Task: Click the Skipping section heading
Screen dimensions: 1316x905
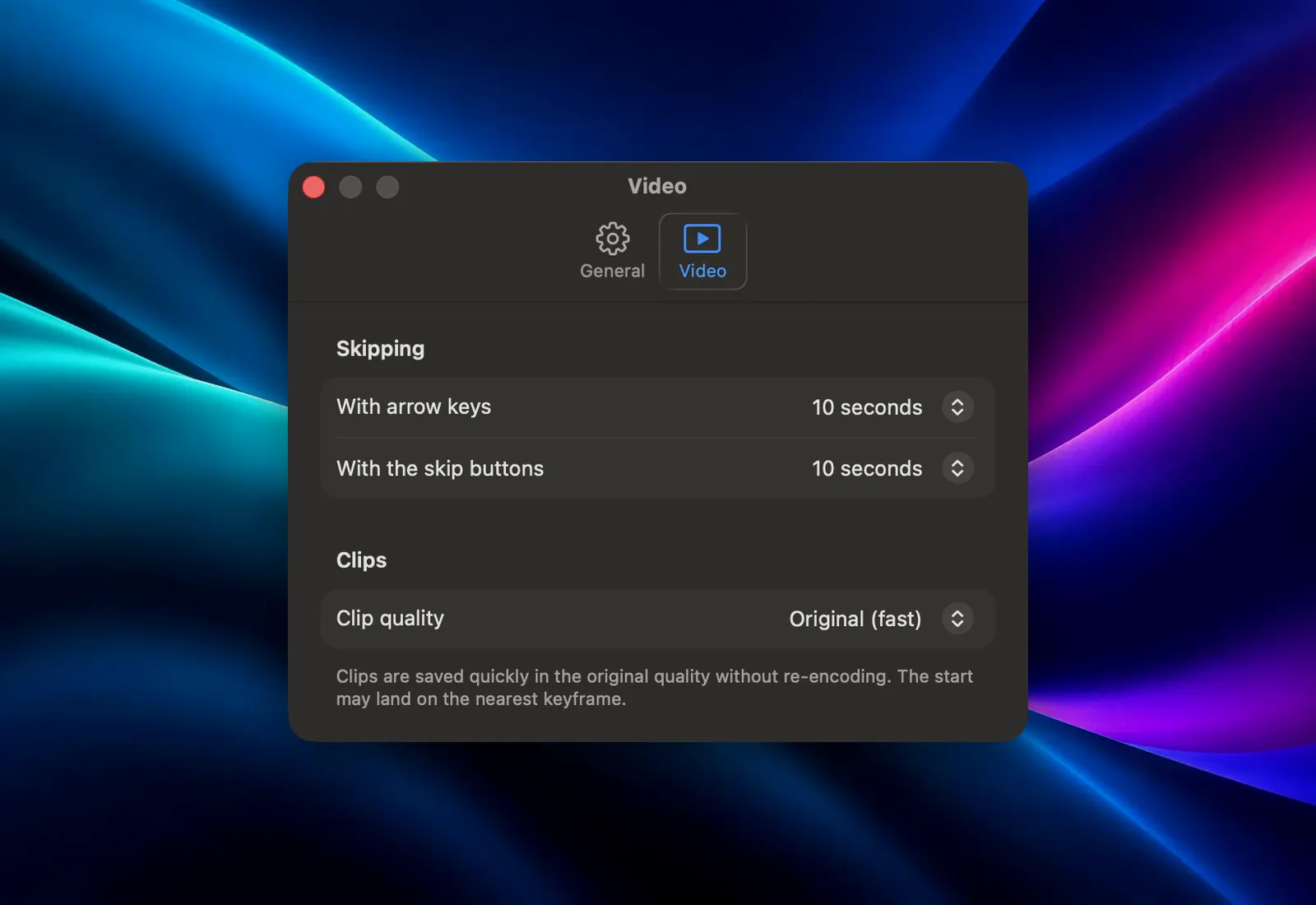Action: 380,349
